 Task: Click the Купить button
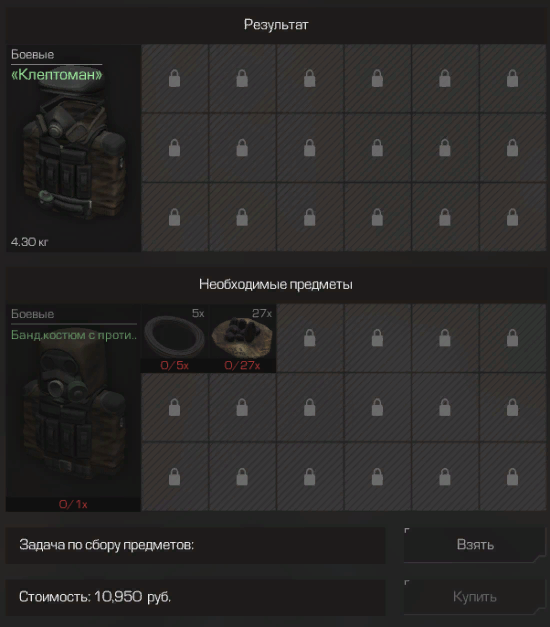coord(475,597)
